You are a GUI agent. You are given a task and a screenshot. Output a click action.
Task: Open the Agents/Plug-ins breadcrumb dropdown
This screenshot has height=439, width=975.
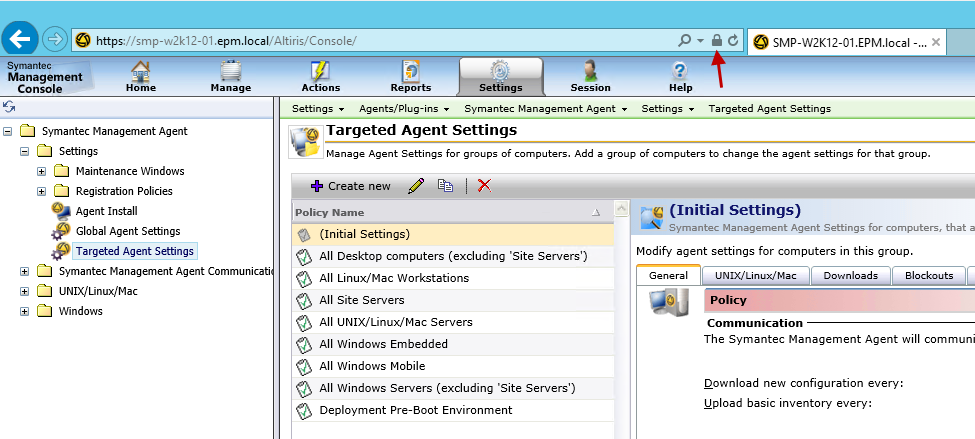pos(404,108)
